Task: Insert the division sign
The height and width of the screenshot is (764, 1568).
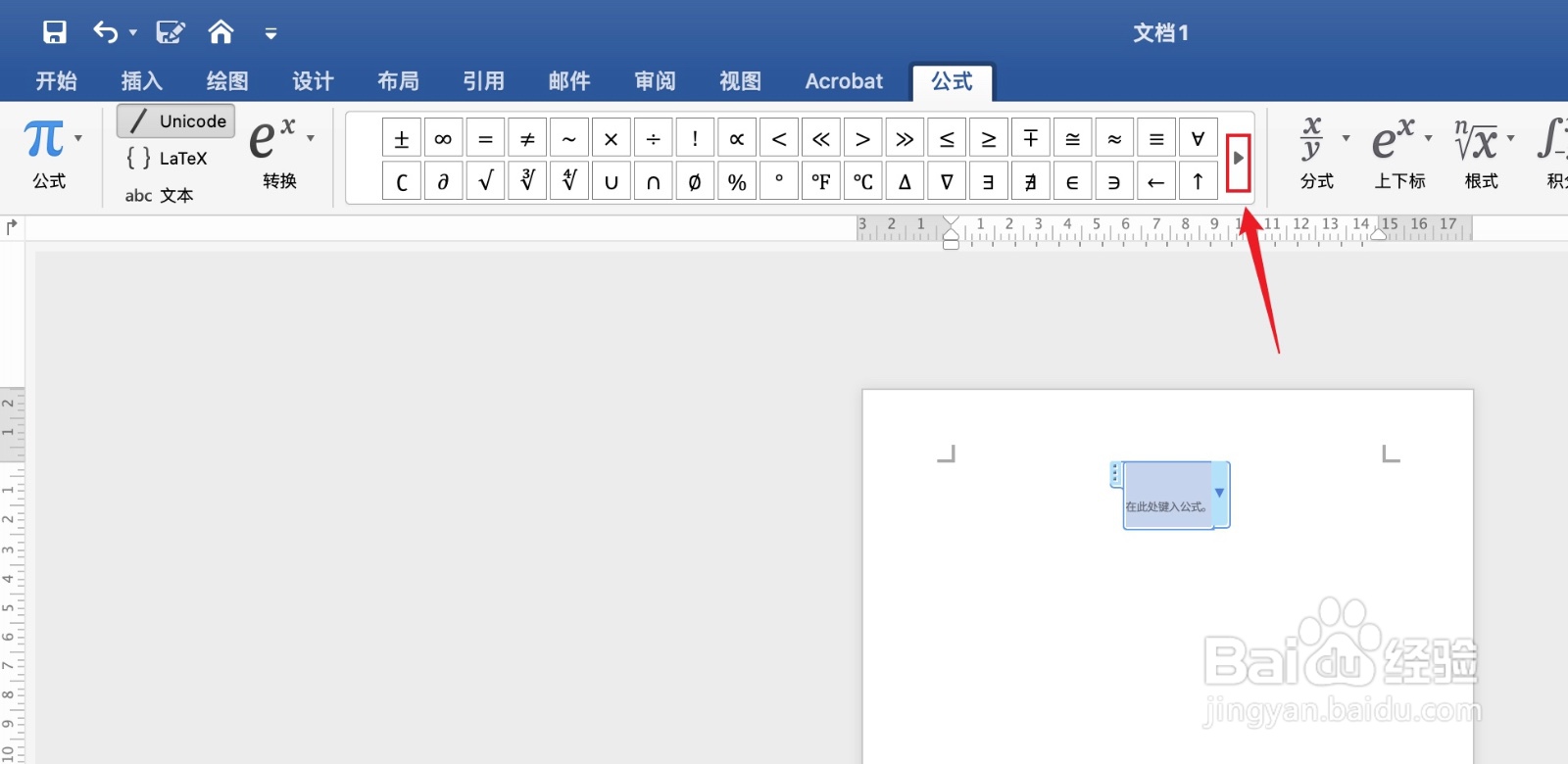Action: 653,138
